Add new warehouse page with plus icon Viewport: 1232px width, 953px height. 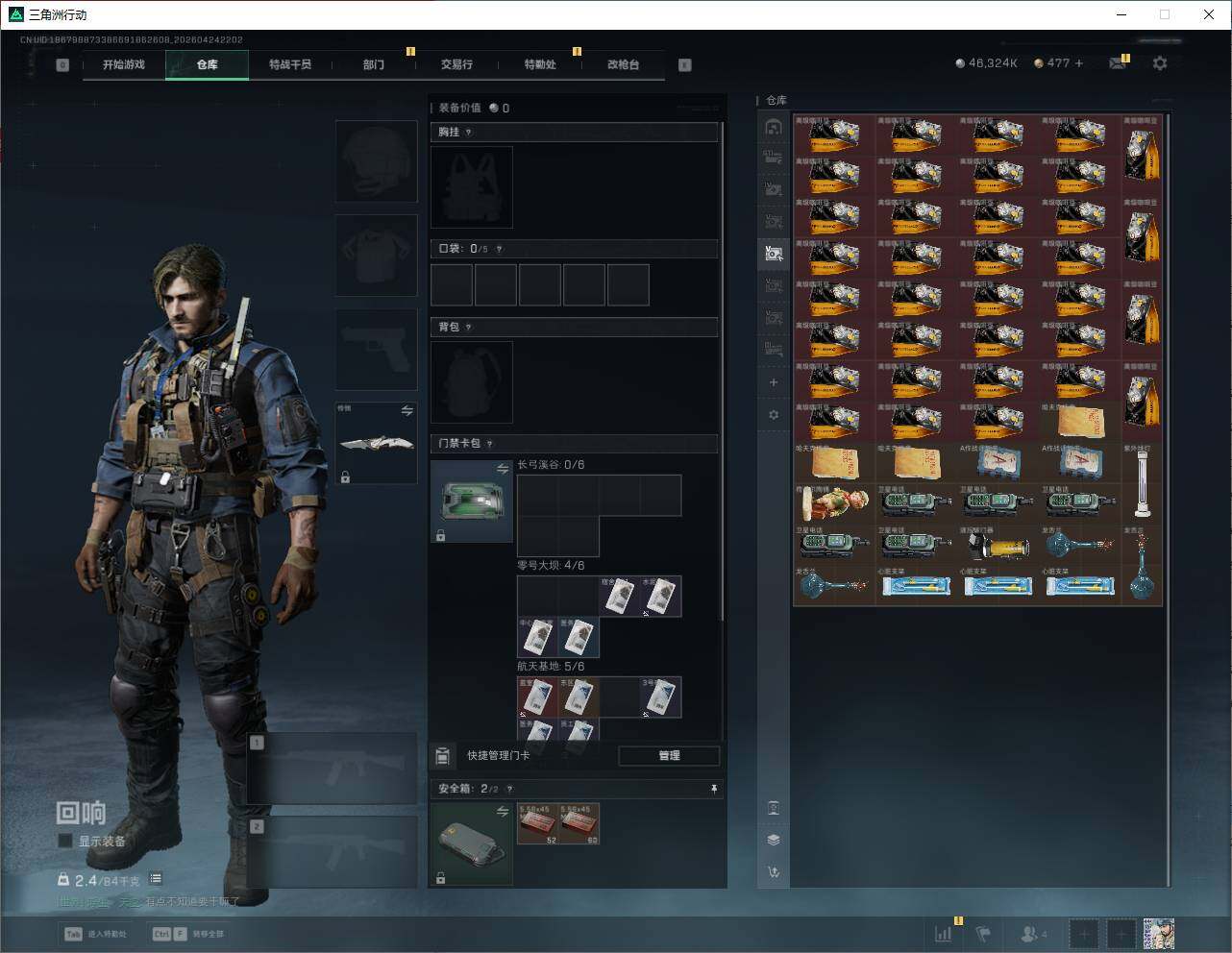pos(774,382)
